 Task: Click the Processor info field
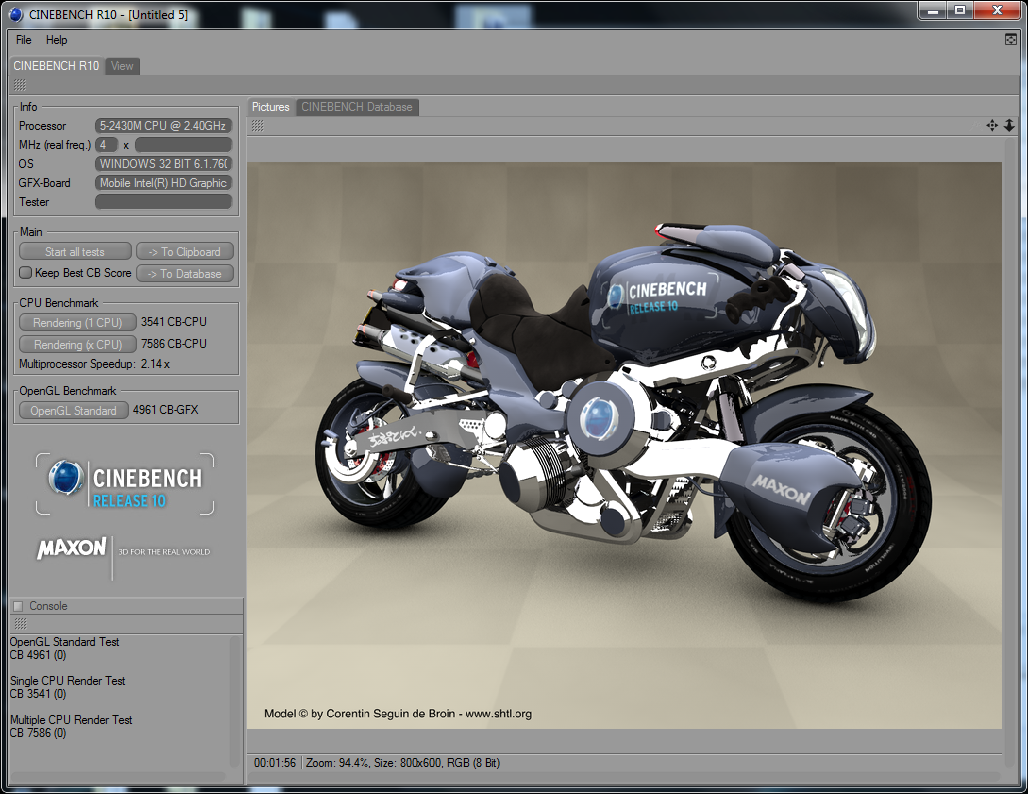(x=163, y=126)
